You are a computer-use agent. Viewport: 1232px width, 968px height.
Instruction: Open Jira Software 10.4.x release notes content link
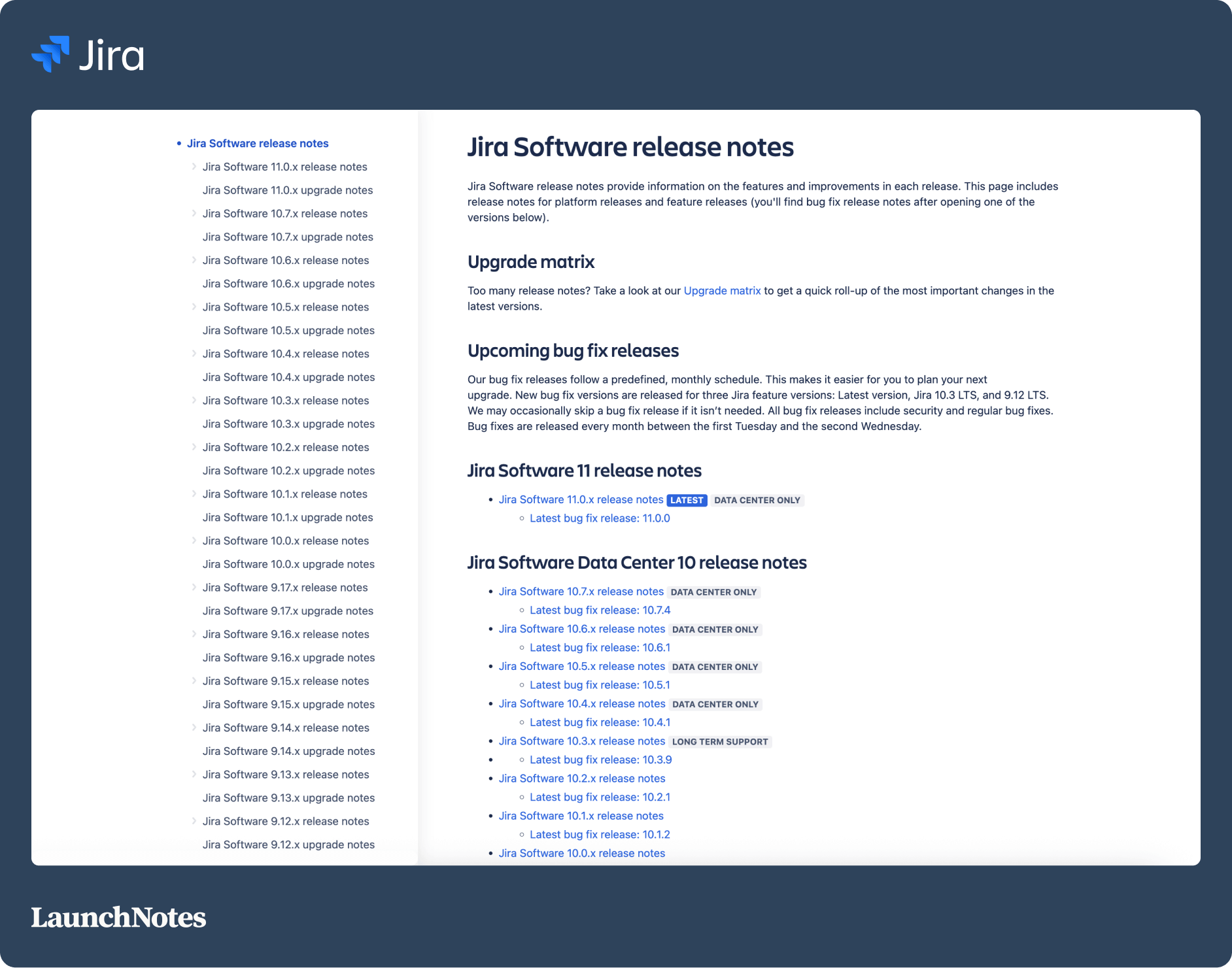point(582,703)
